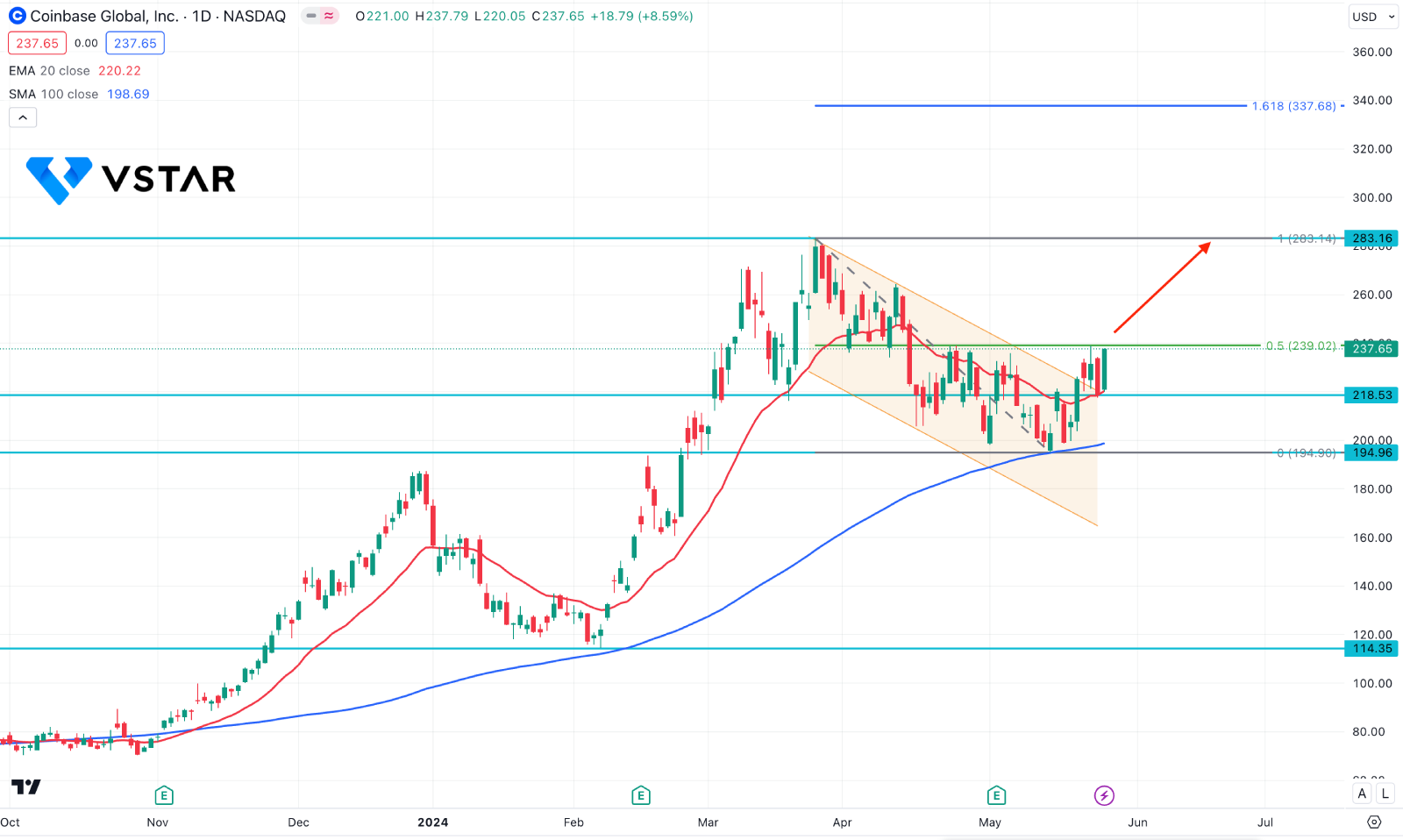Click the TradingView logo icon
1403x840 pixels.
(x=26, y=787)
